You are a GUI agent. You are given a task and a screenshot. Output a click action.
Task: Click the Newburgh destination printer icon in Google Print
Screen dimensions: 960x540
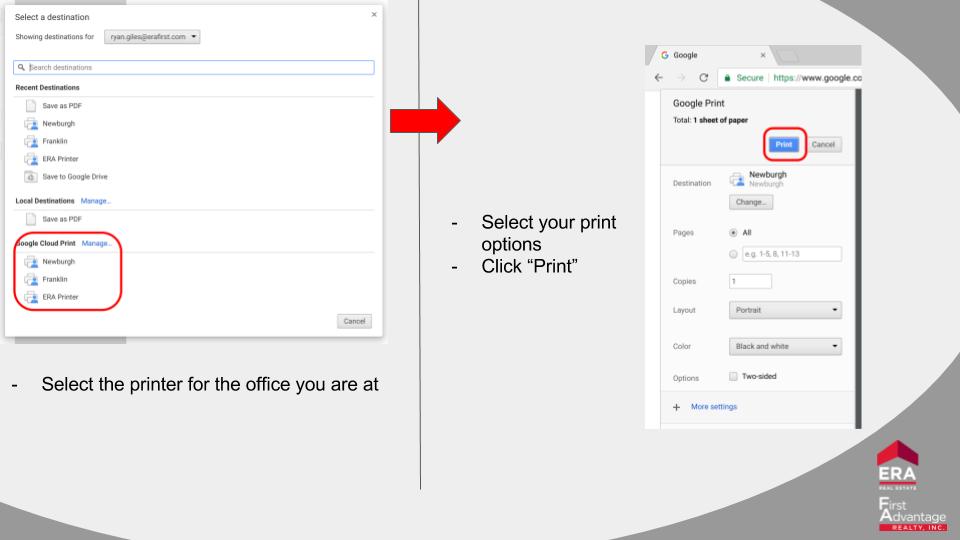737,179
